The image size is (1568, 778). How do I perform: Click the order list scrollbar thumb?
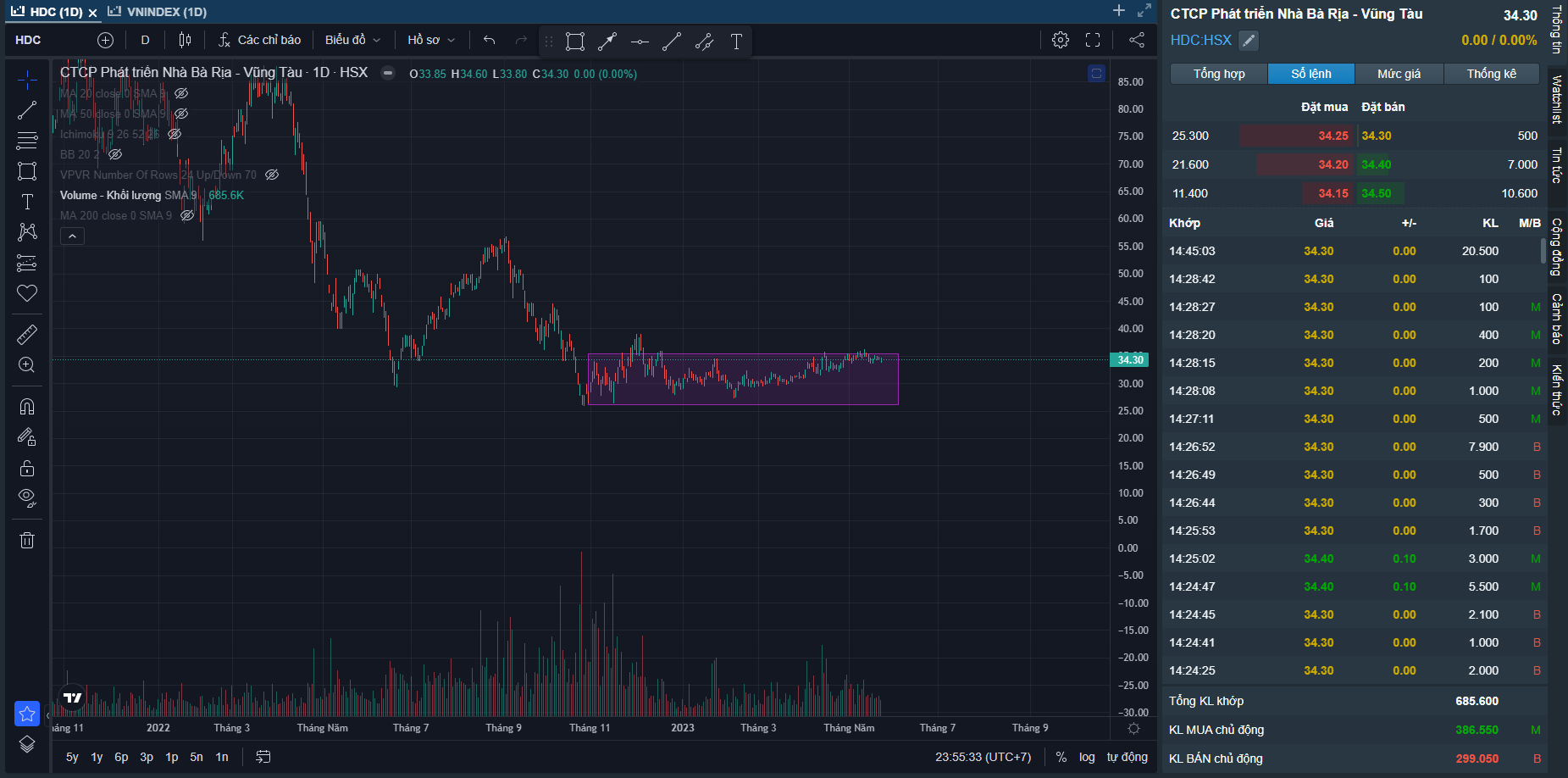pyautogui.click(x=1543, y=251)
